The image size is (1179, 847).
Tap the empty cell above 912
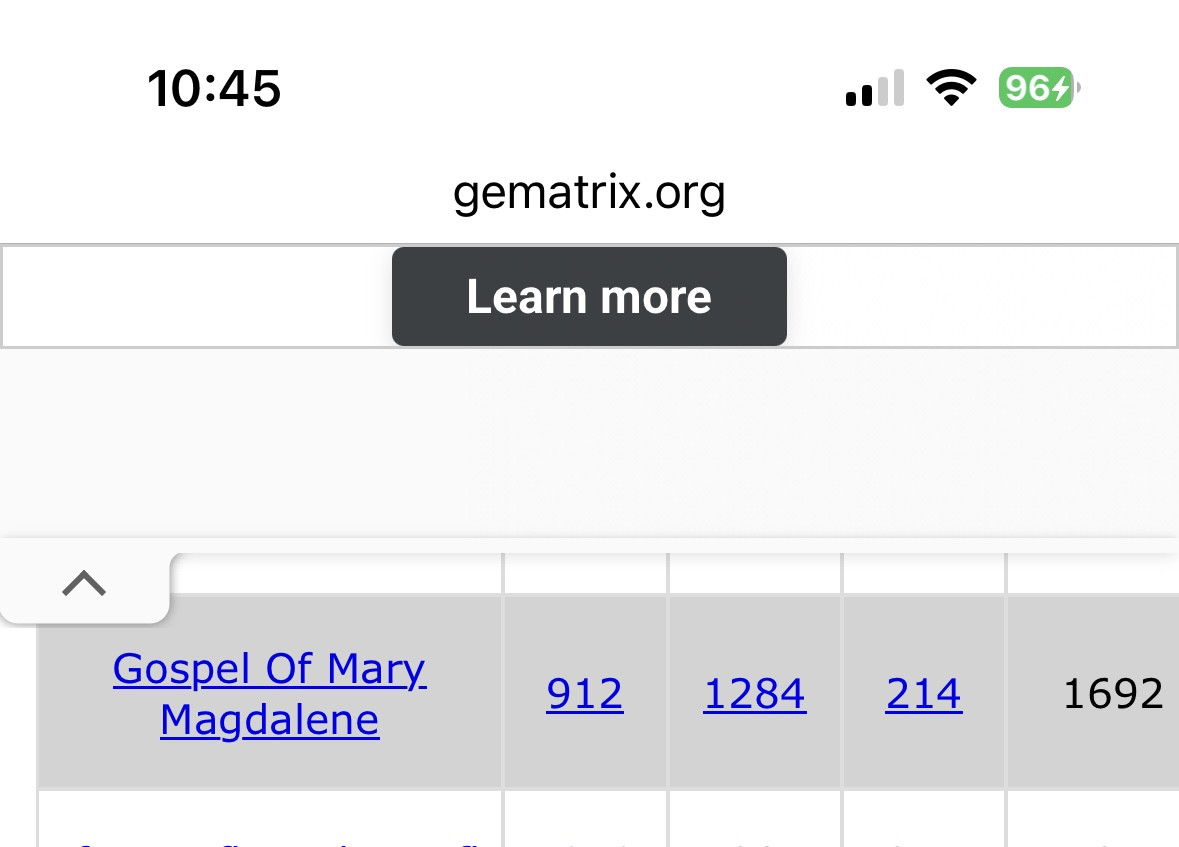click(x=585, y=574)
